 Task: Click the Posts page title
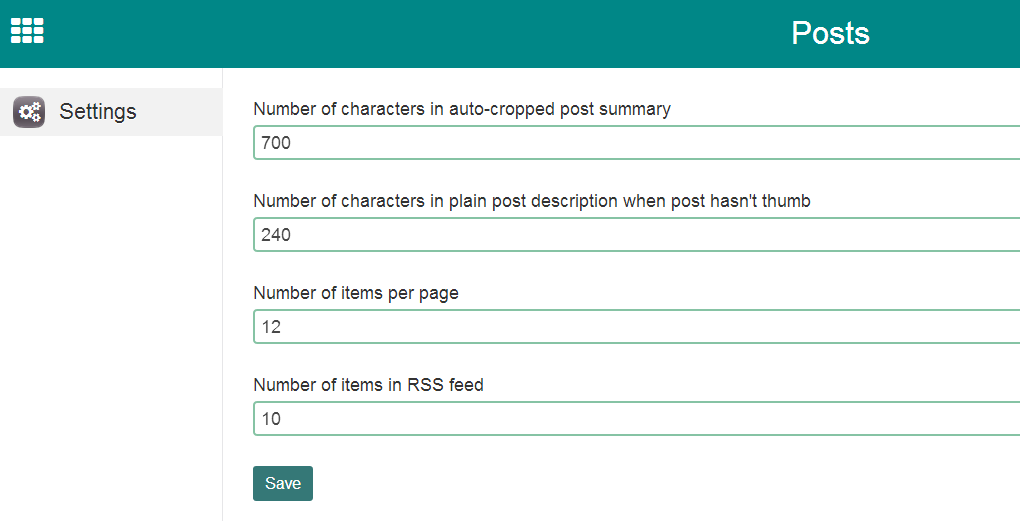tap(830, 33)
